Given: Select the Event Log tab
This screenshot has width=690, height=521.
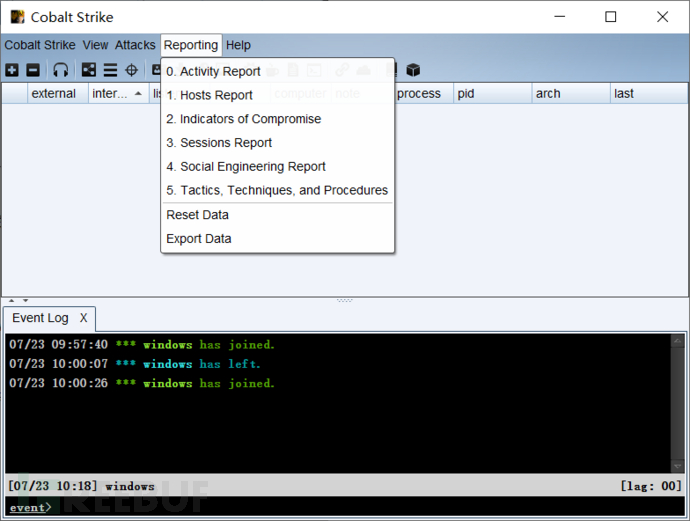Looking at the screenshot, I should point(40,318).
